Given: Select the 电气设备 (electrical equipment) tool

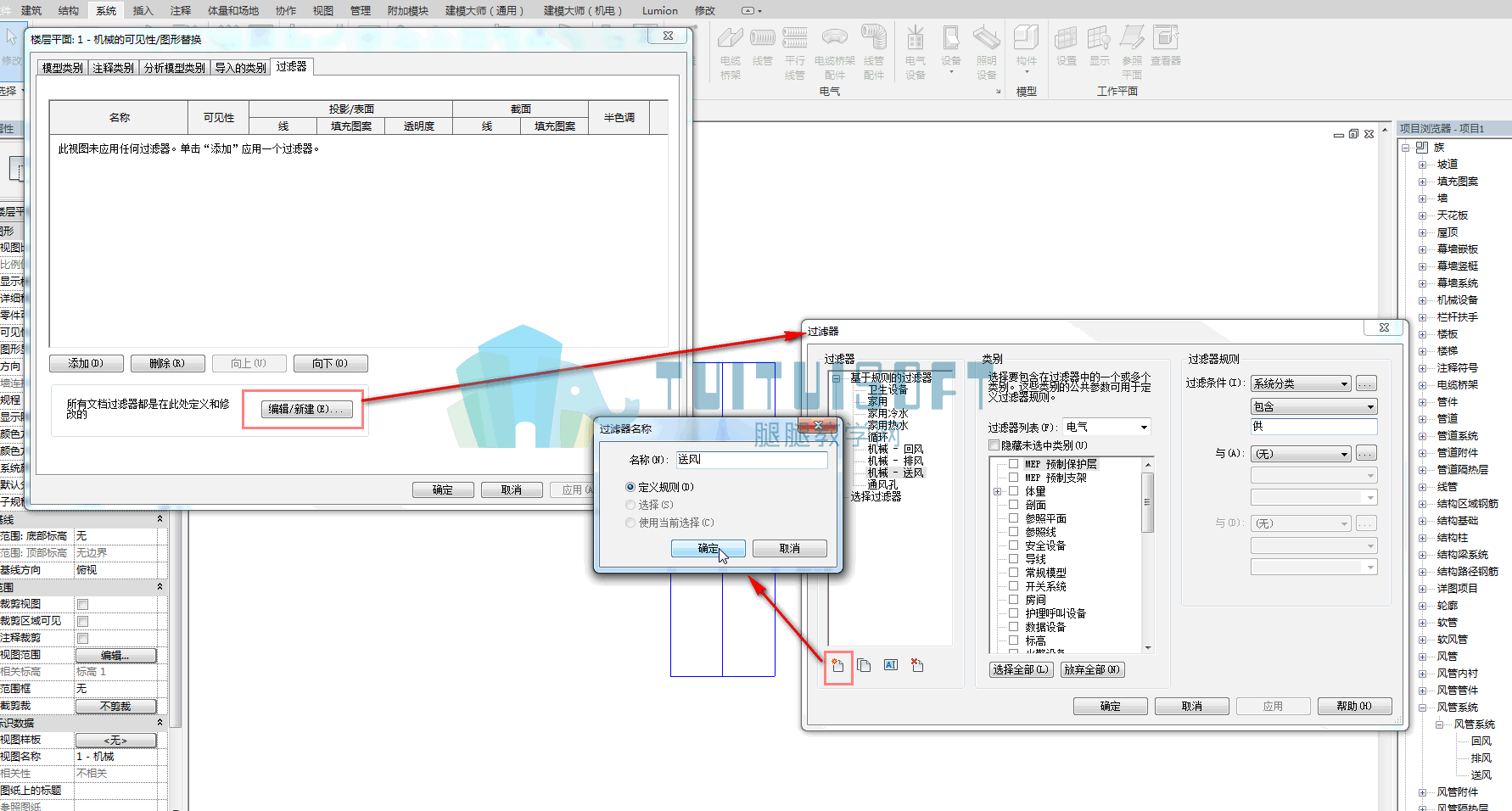Looking at the screenshot, I should click(x=916, y=52).
